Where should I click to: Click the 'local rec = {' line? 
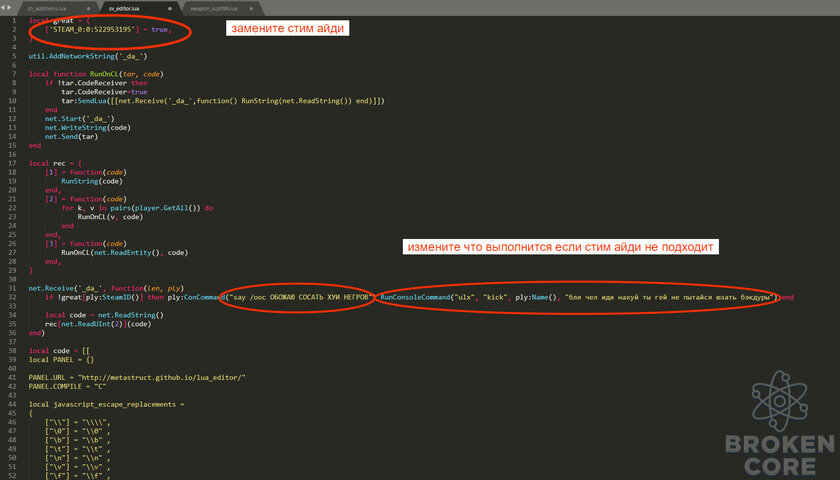pyautogui.click(x=55, y=163)
